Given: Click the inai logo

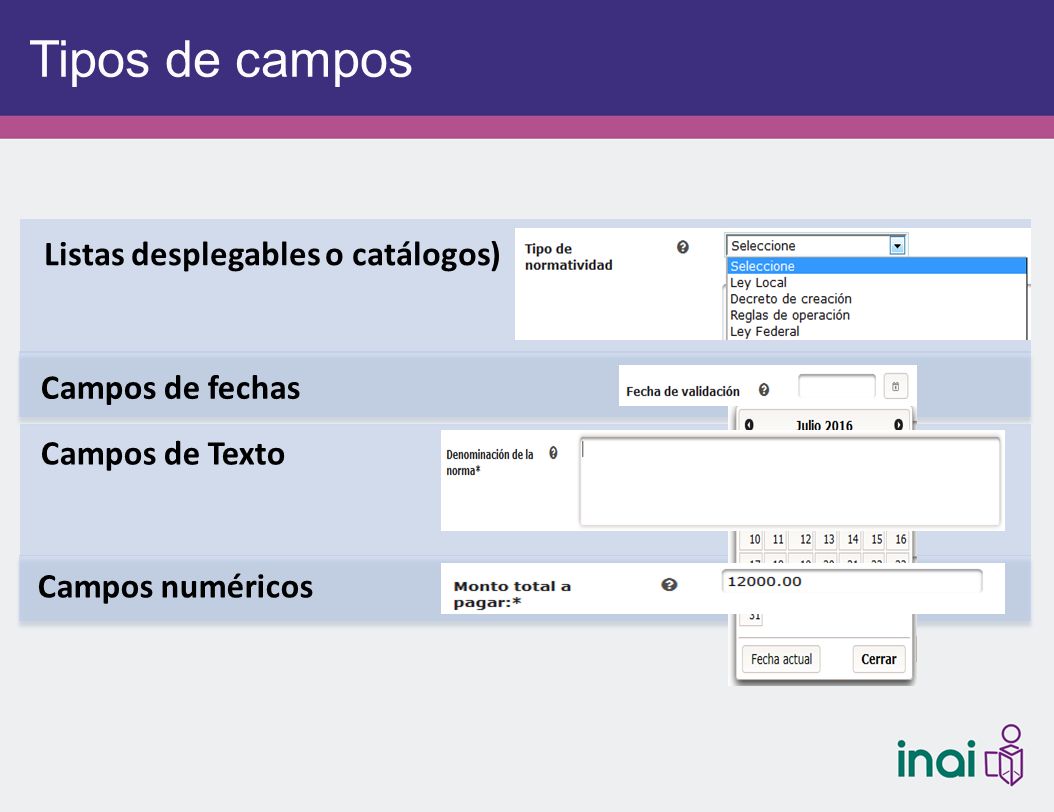Looking at the screenshot, I should 960,756.
